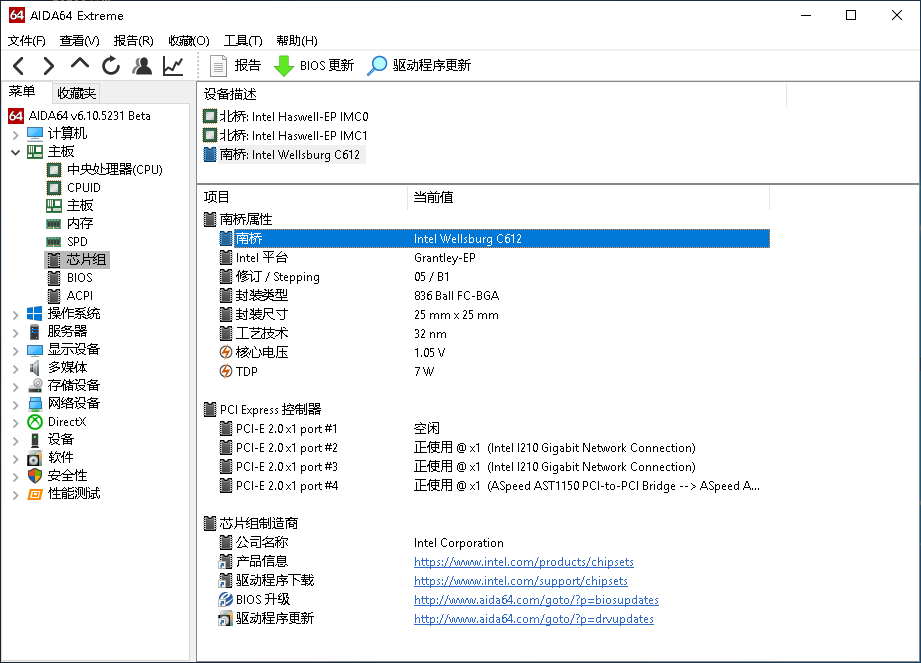Expand the 计算机 tree node
The width and height of the screenshot is (921, 663).
coord(16,134)
